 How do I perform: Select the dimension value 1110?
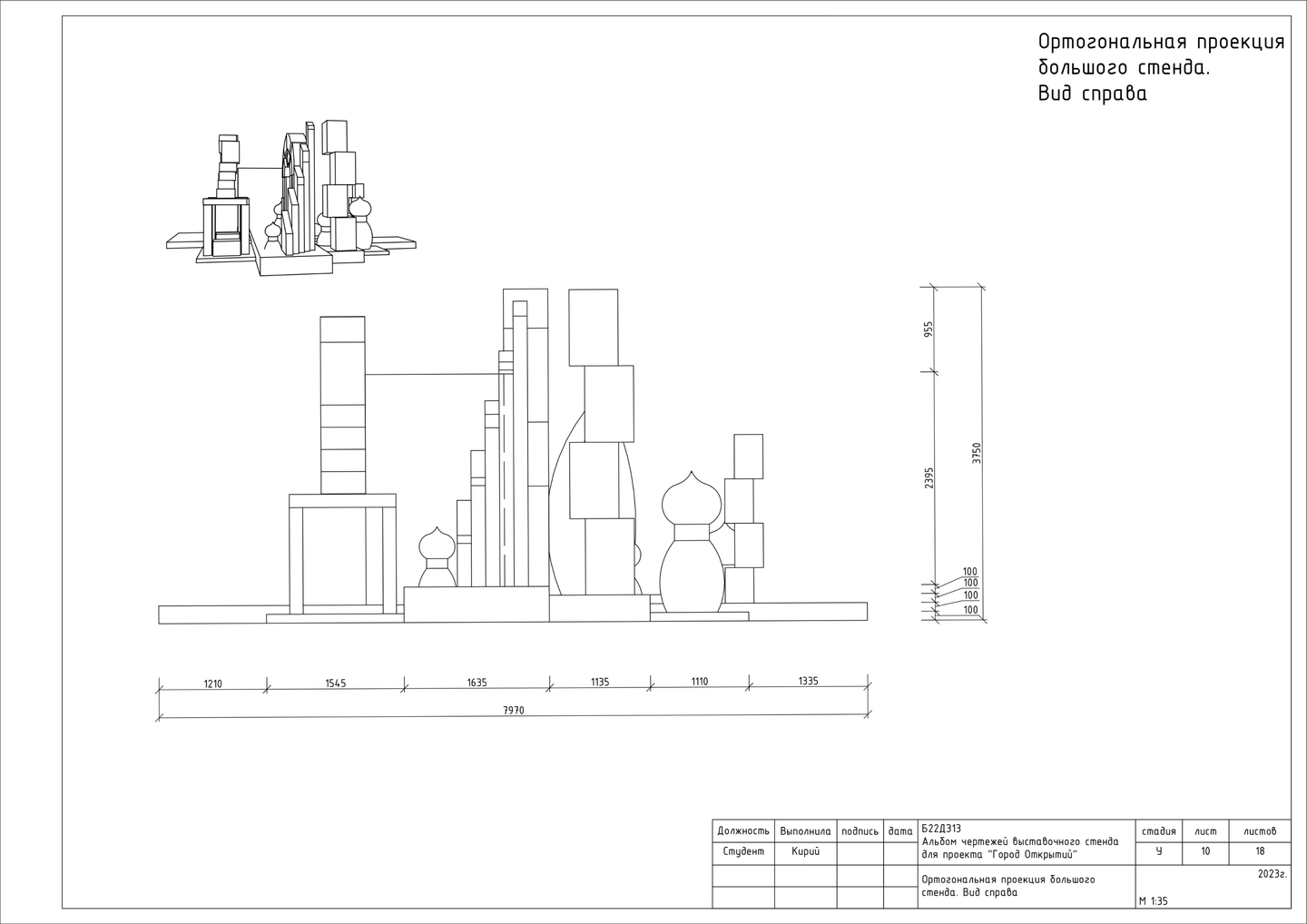699,681
